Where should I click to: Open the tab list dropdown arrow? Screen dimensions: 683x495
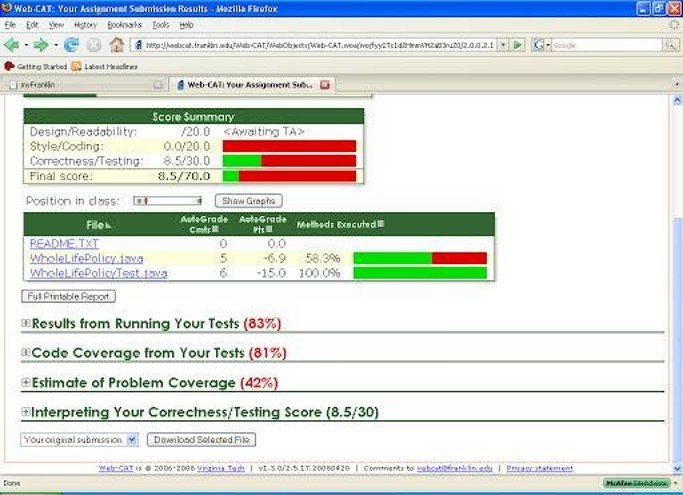pyautogui.click(x=676, y=84)
